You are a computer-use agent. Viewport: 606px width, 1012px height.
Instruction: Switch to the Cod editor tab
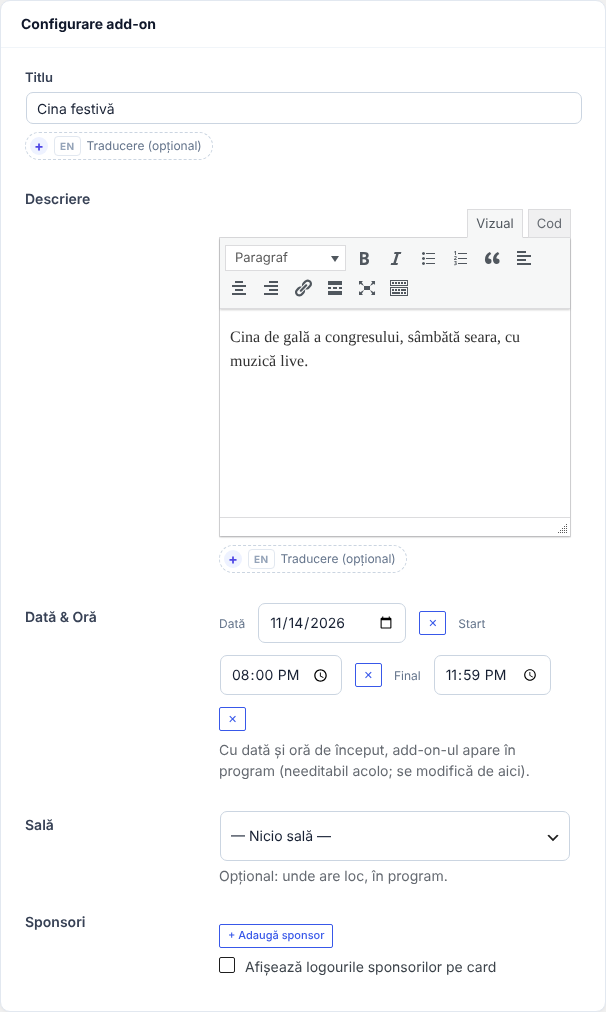(x=549, y=224)
